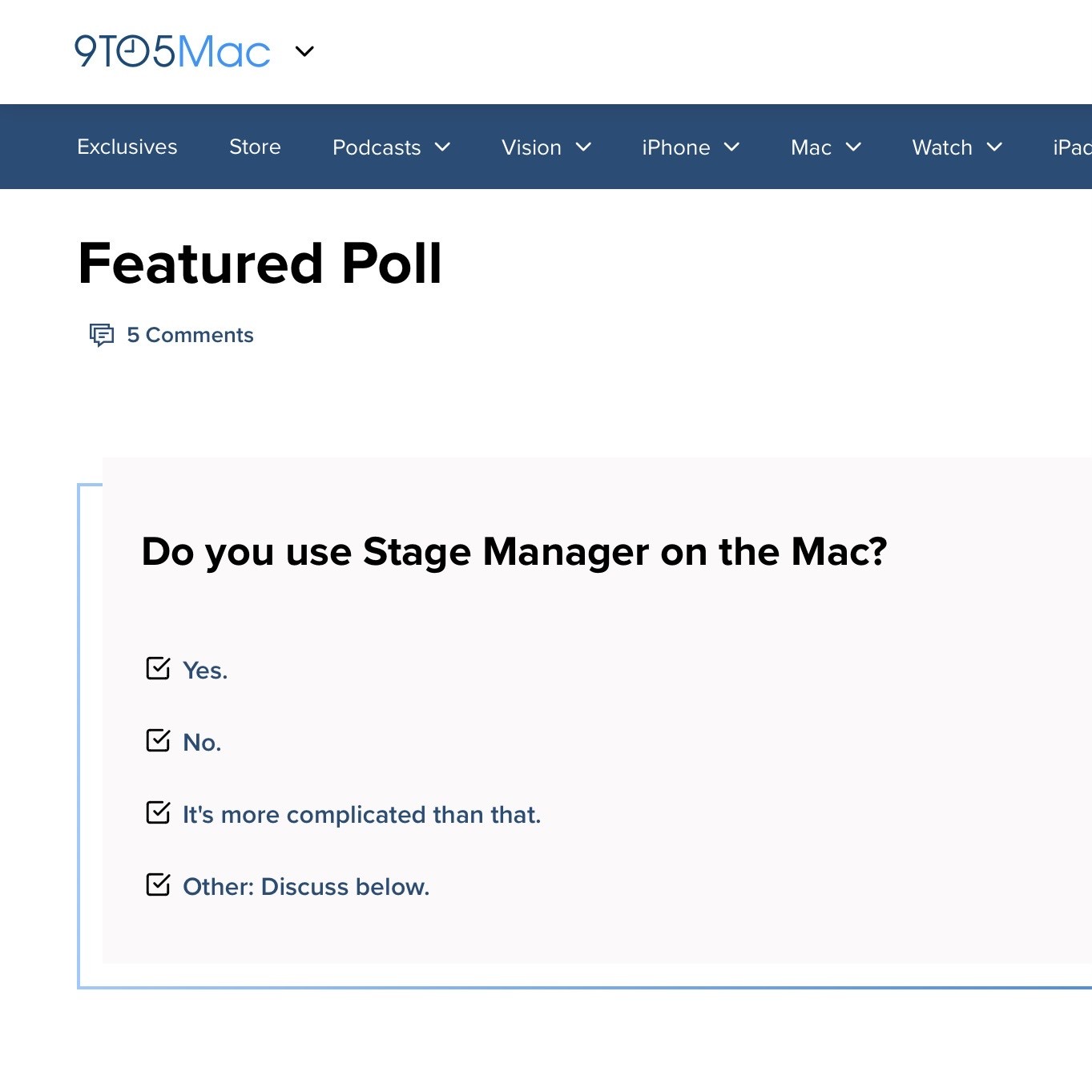Check the Yes poll option box
The width and height of the screenshot is (1092, 1092).
tap(158, 668)
